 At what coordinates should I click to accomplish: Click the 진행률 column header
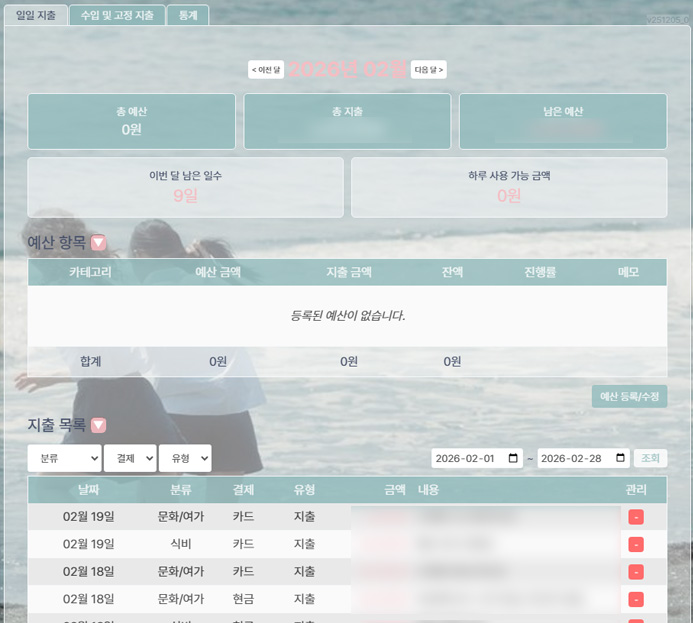(x=540, y=272)
